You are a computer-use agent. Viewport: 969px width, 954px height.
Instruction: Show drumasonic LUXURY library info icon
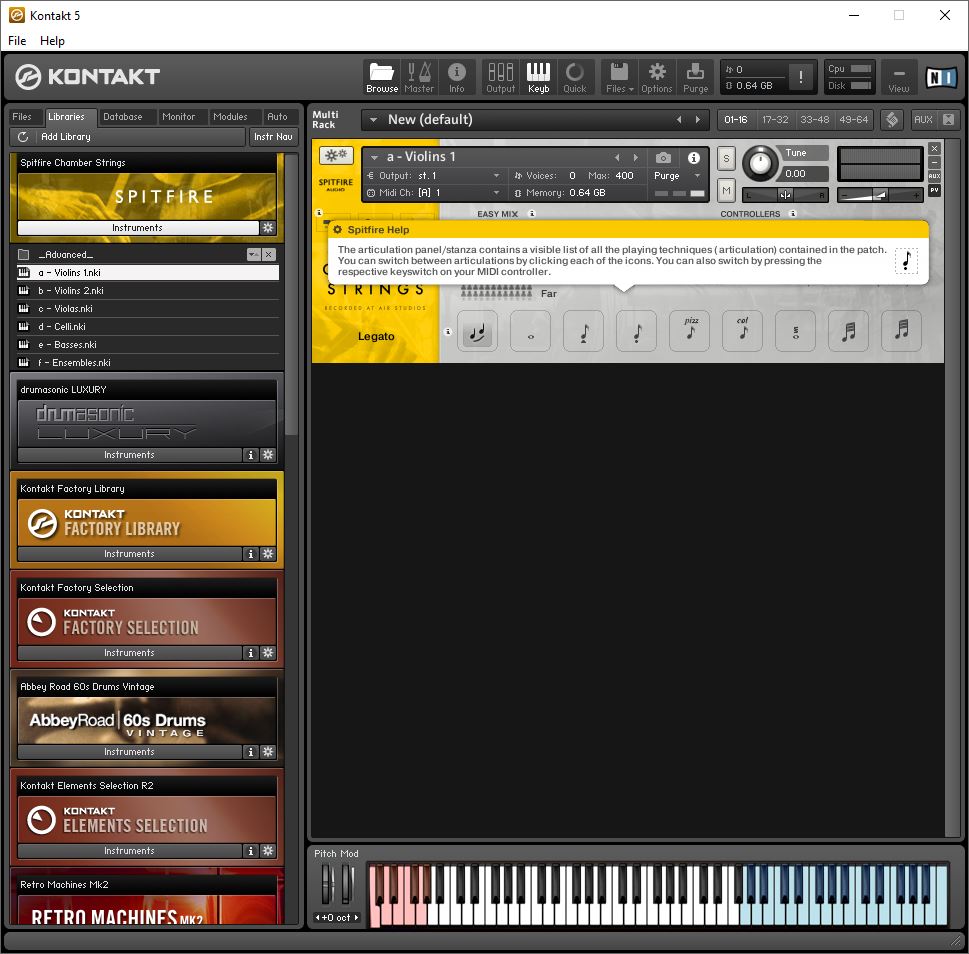click(250, 455)
